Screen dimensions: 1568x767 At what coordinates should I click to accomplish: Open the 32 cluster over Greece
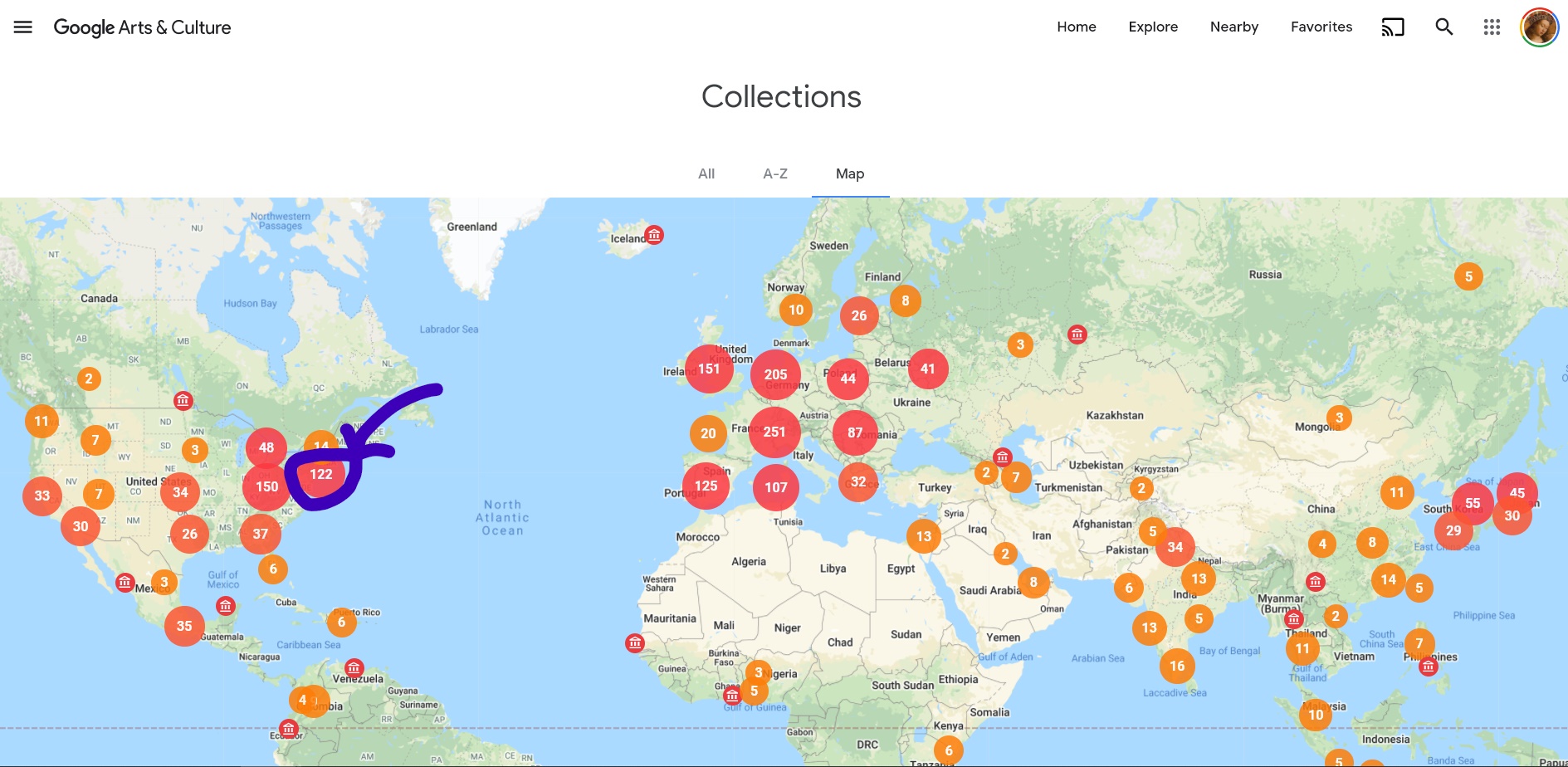point(858,481)
